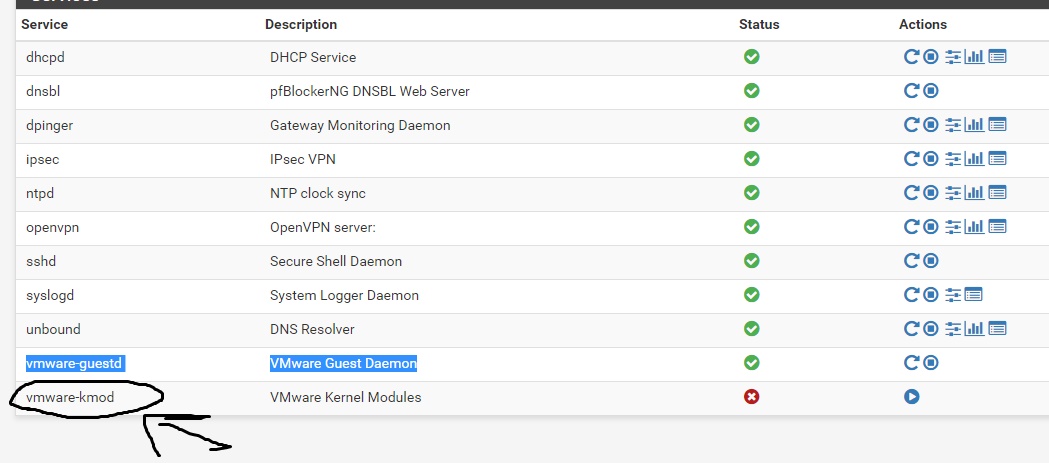The height and width of the screenshot is (463, 1049).
Task: View related status chart for ntpd
Action: (974, 193)
